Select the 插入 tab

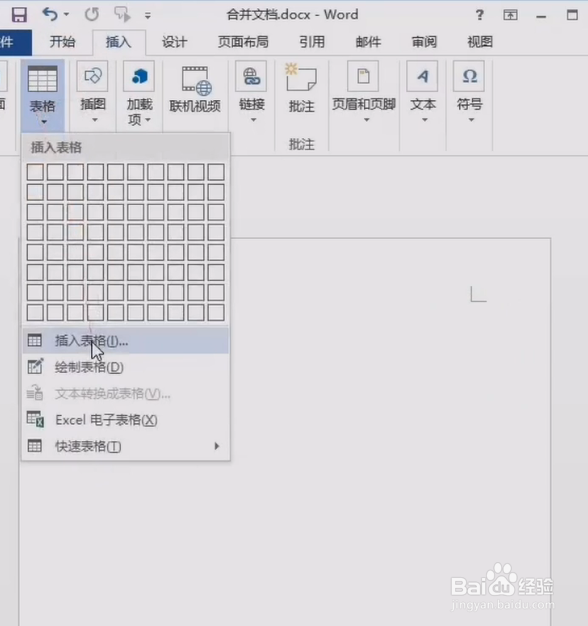coord(119,42)
